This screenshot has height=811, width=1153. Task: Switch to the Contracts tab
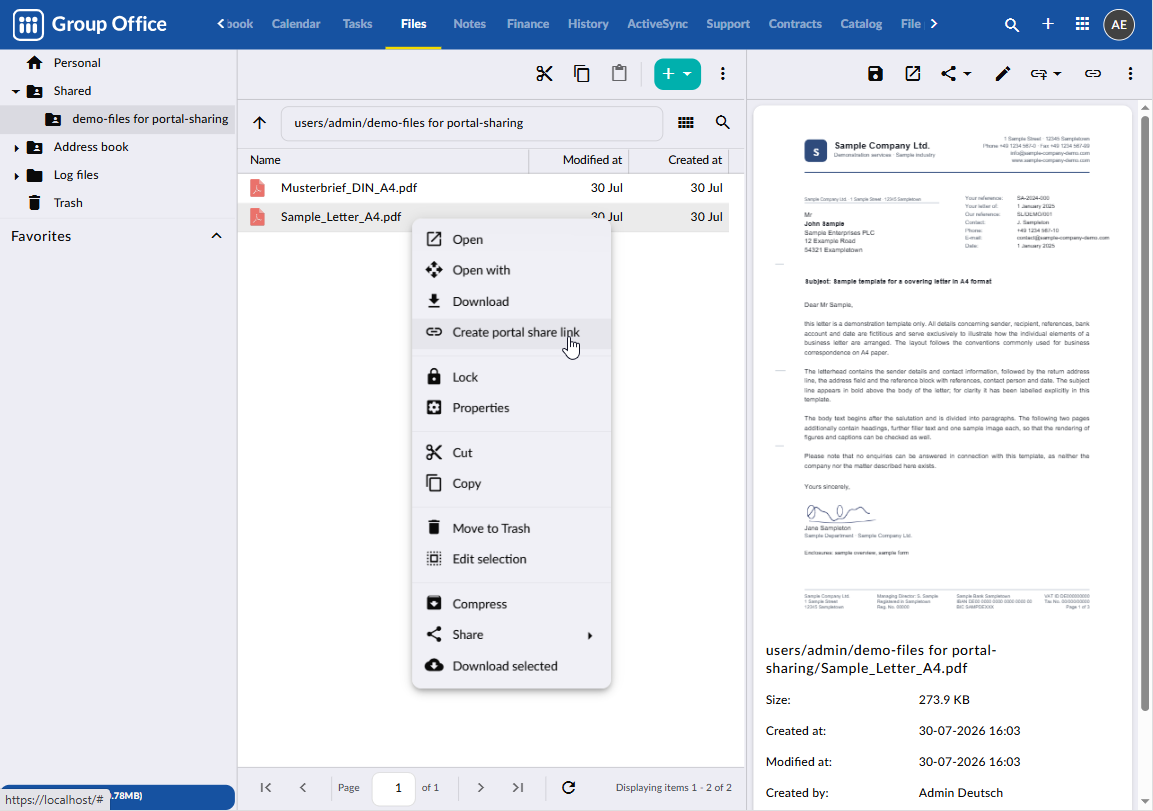[795, 24]
